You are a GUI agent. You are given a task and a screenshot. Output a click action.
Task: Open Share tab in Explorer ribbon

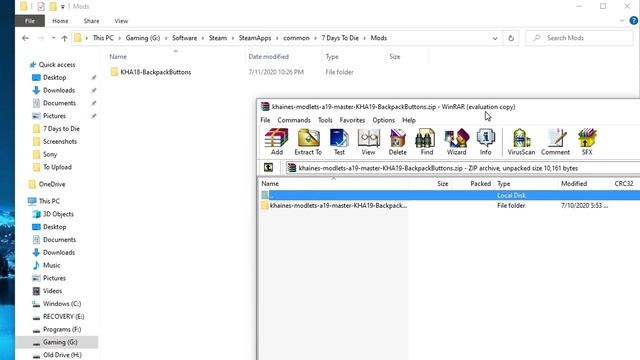pyautogui.click(x=91, y=21)
